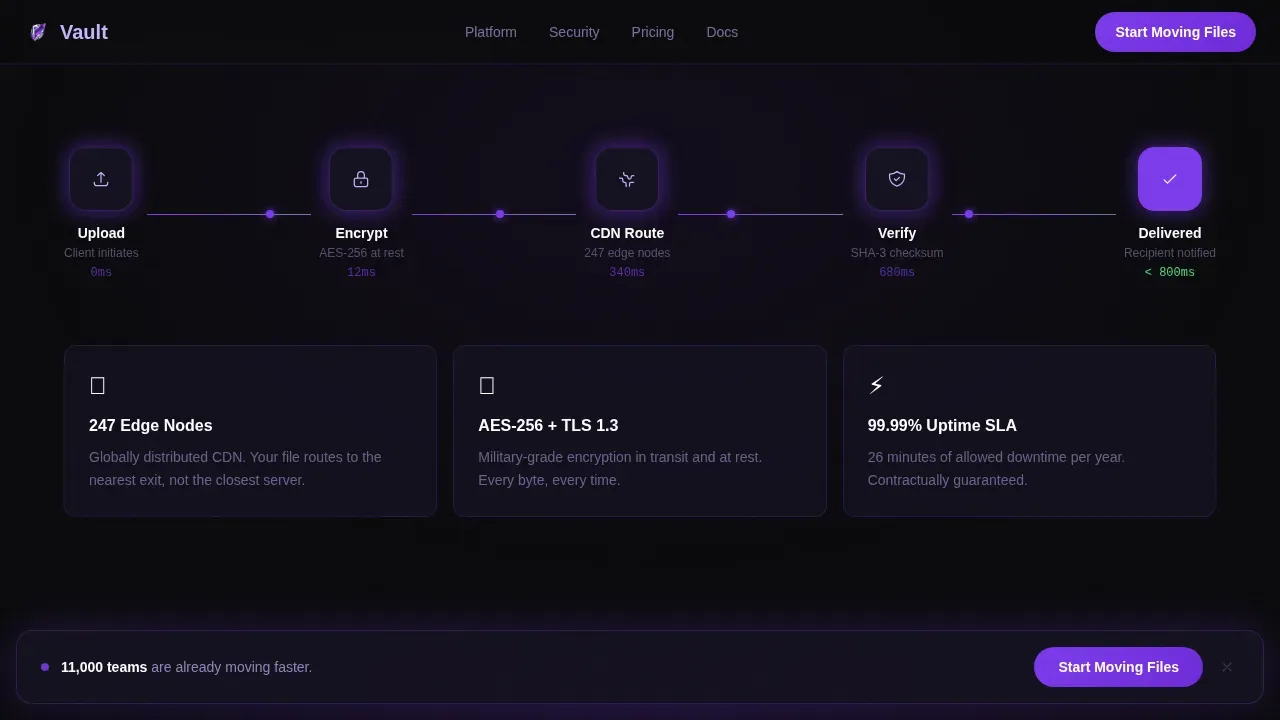Click the CDN Route step icon
This screenshot has width=1280, height=720.
point(627,179)
